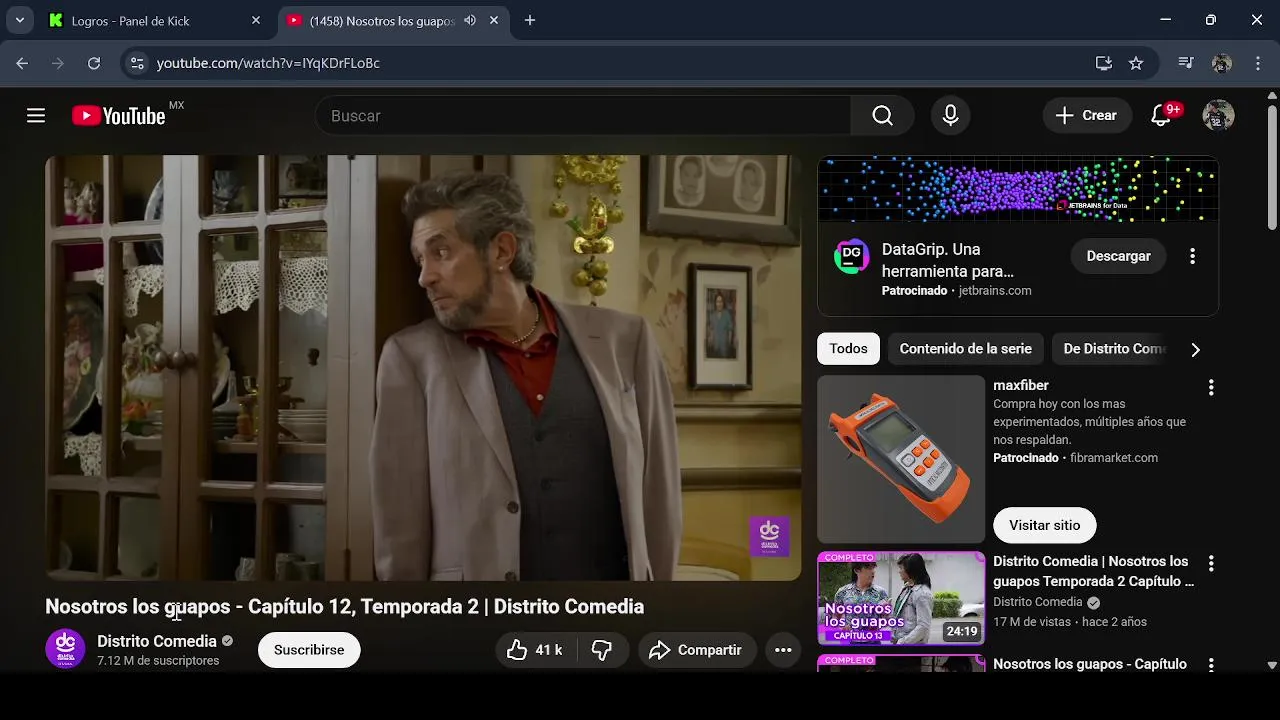Open more actions under the video
Screen dimensions: 1280x720
pyautogui.click(x=783, y=650)
